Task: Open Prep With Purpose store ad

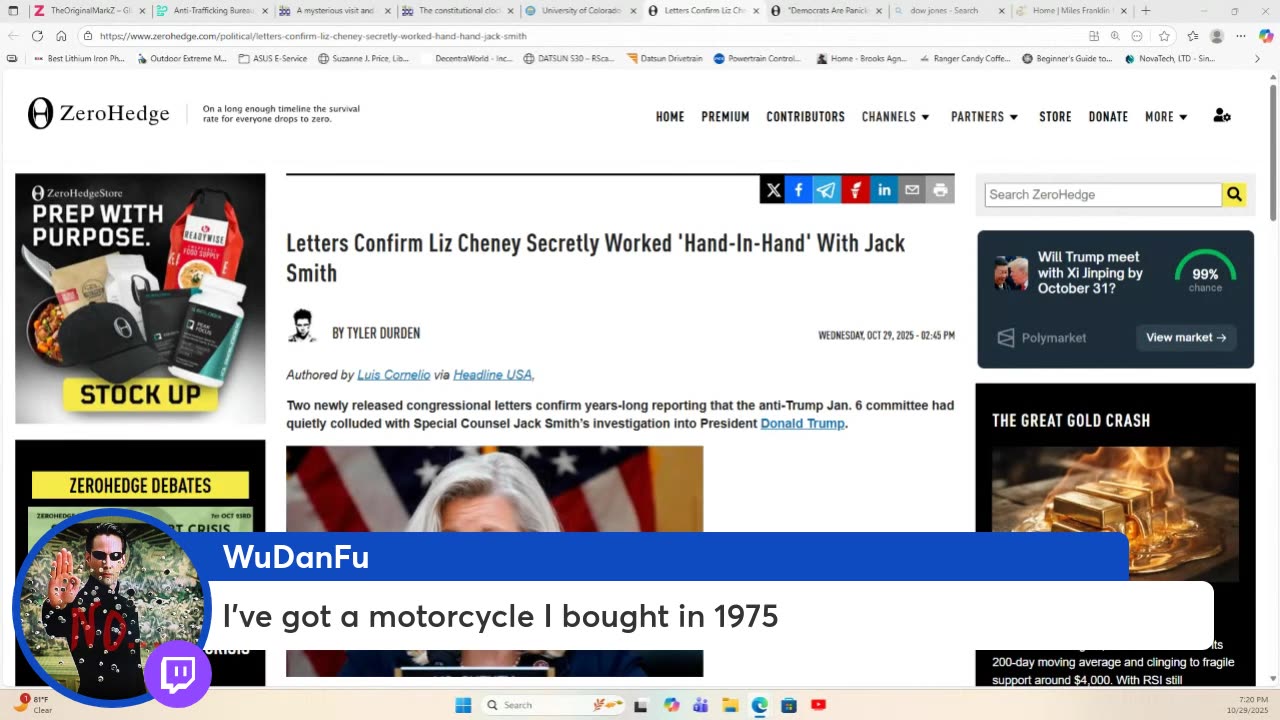Action: [140, 299]
